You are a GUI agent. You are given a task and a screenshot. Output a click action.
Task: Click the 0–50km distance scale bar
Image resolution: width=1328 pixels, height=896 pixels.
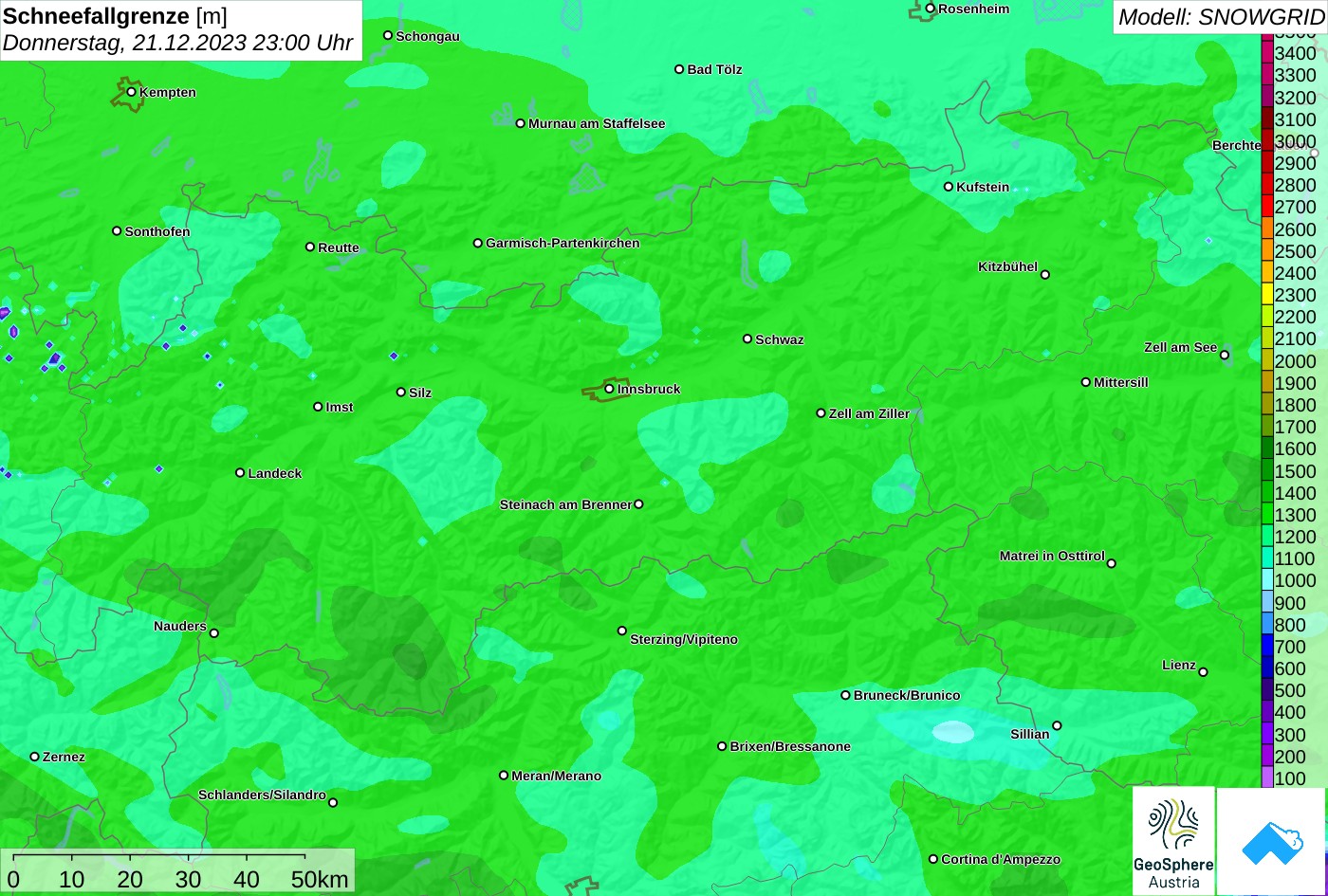(177, 871)
